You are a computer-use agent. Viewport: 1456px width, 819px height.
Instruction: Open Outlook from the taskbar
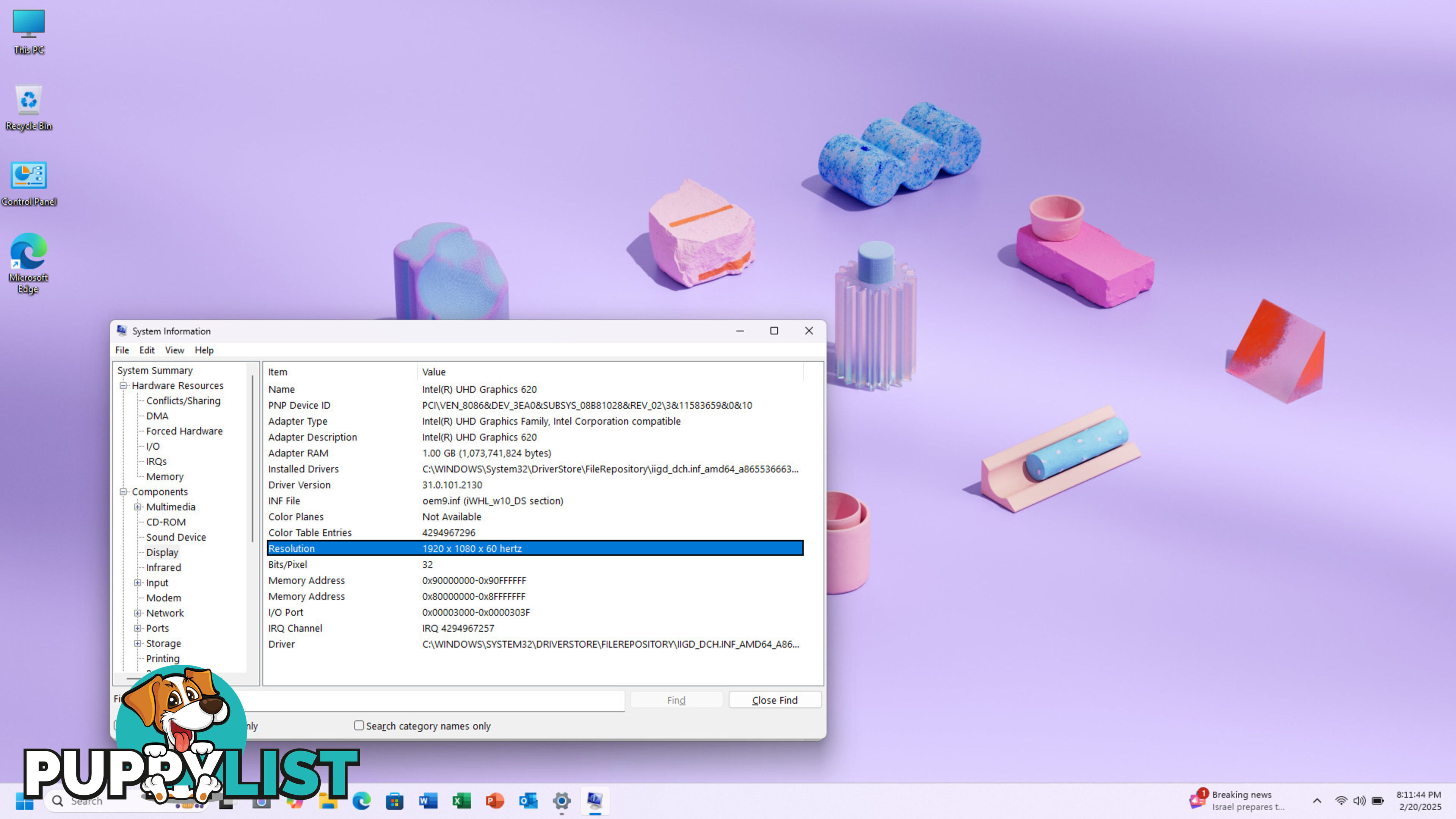click(x=528, y=801)
